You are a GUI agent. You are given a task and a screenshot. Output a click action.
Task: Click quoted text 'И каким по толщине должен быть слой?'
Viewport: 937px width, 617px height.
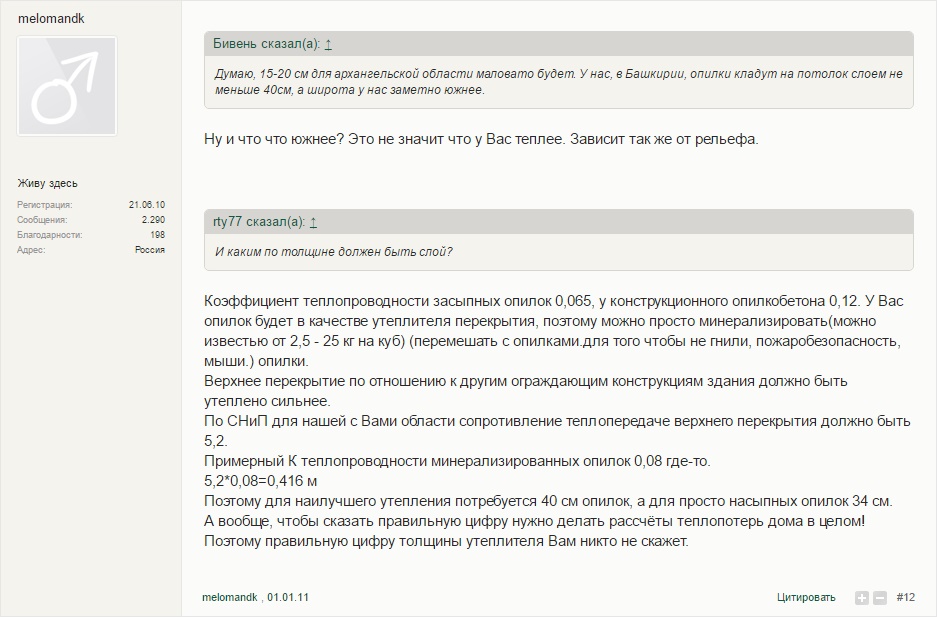coord(333,252)
